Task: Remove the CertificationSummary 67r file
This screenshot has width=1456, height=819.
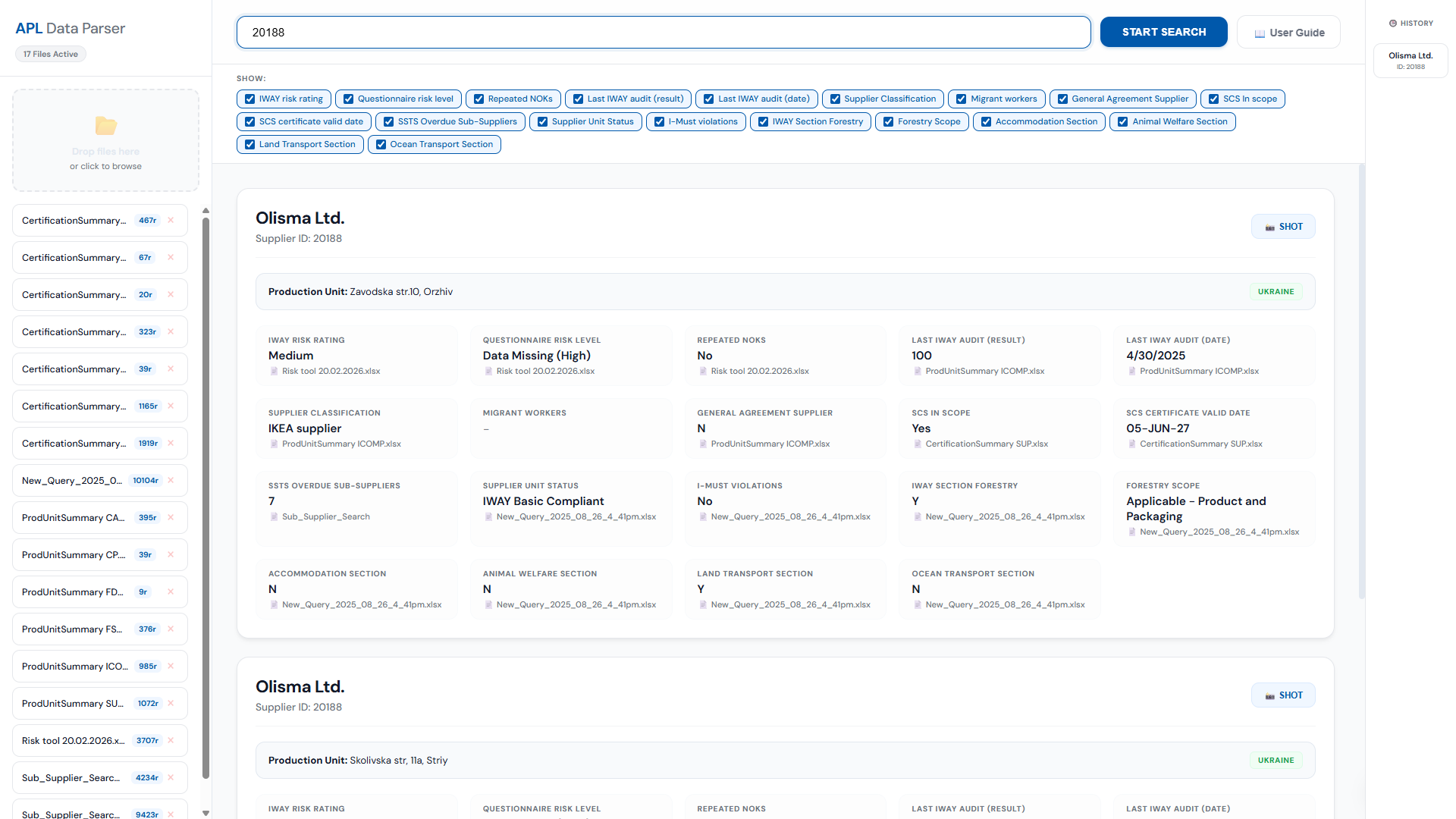Action: coord(171,258)
